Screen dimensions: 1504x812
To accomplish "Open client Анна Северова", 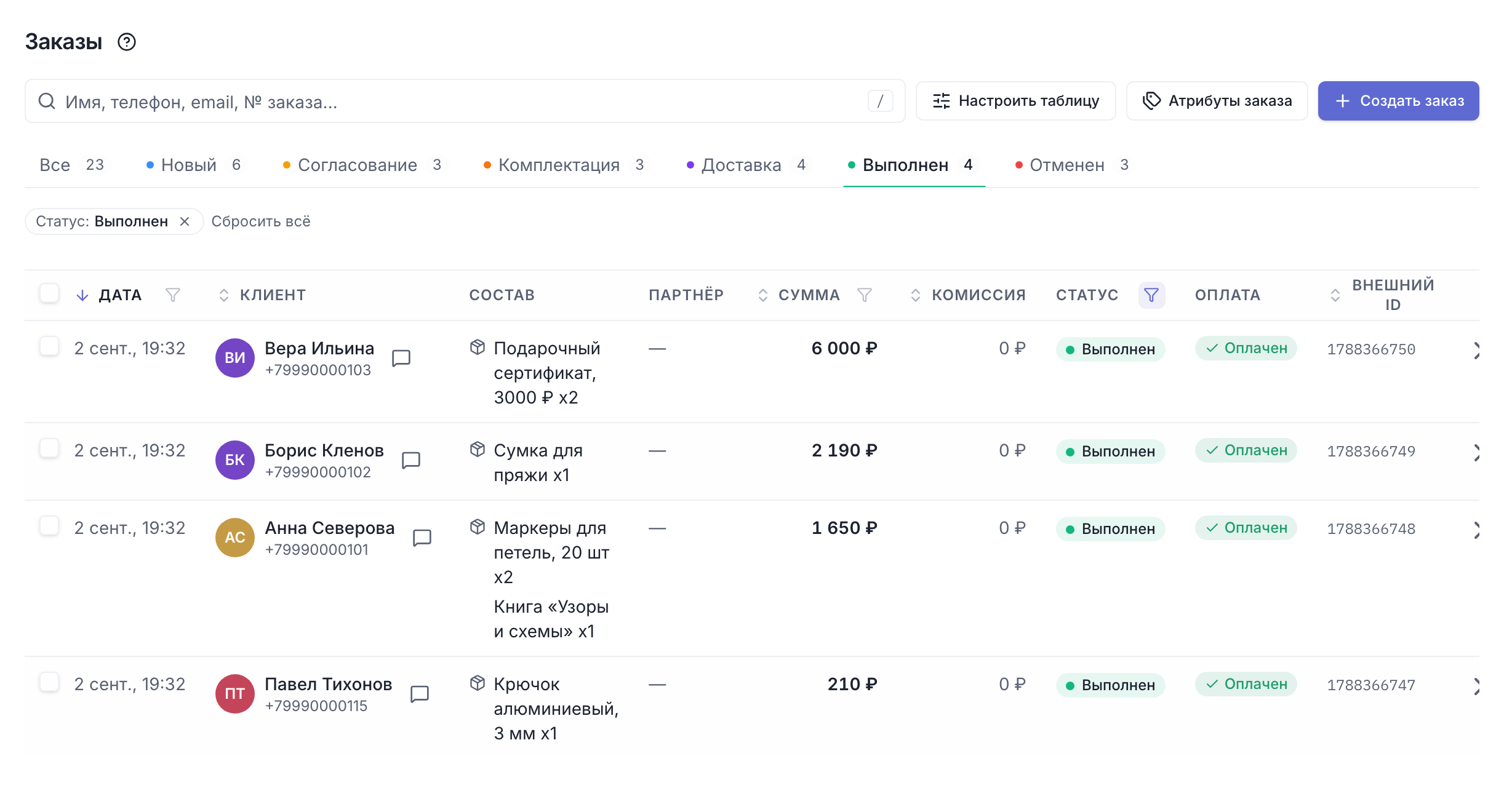I will (x=330, y=528).
